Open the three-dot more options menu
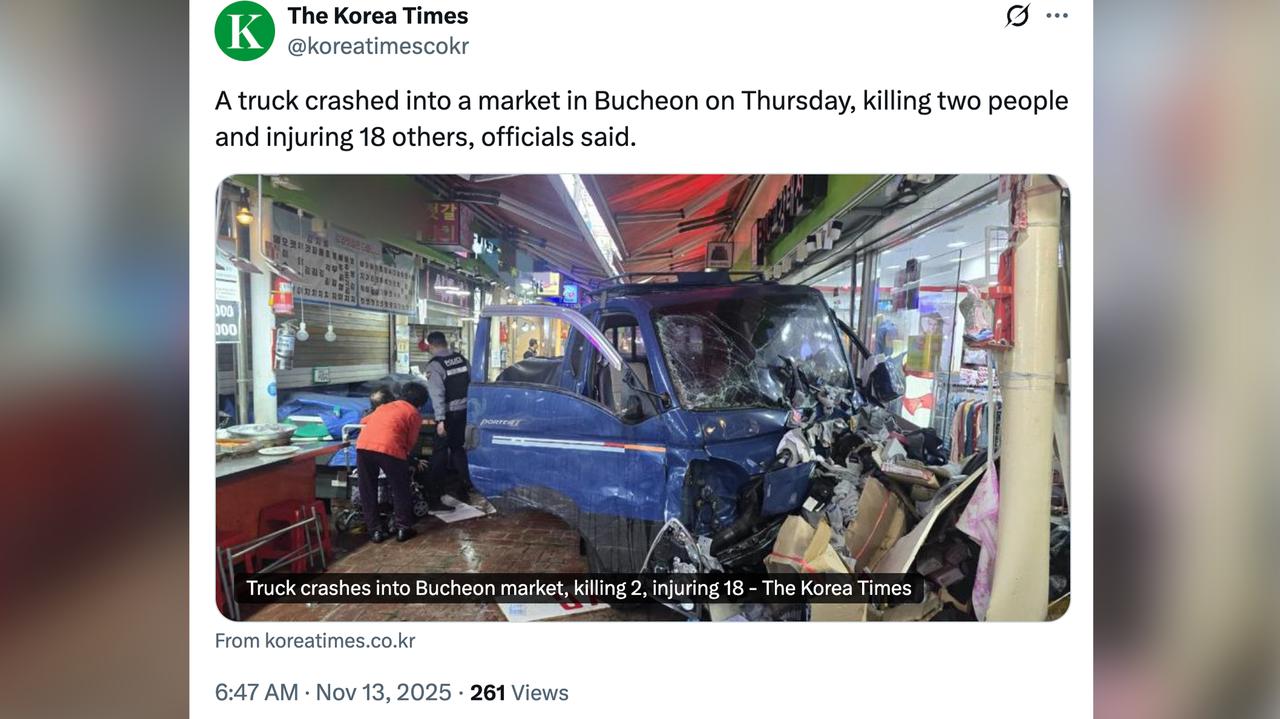This screenshot has width=1280, height=719. [1057, 16]
